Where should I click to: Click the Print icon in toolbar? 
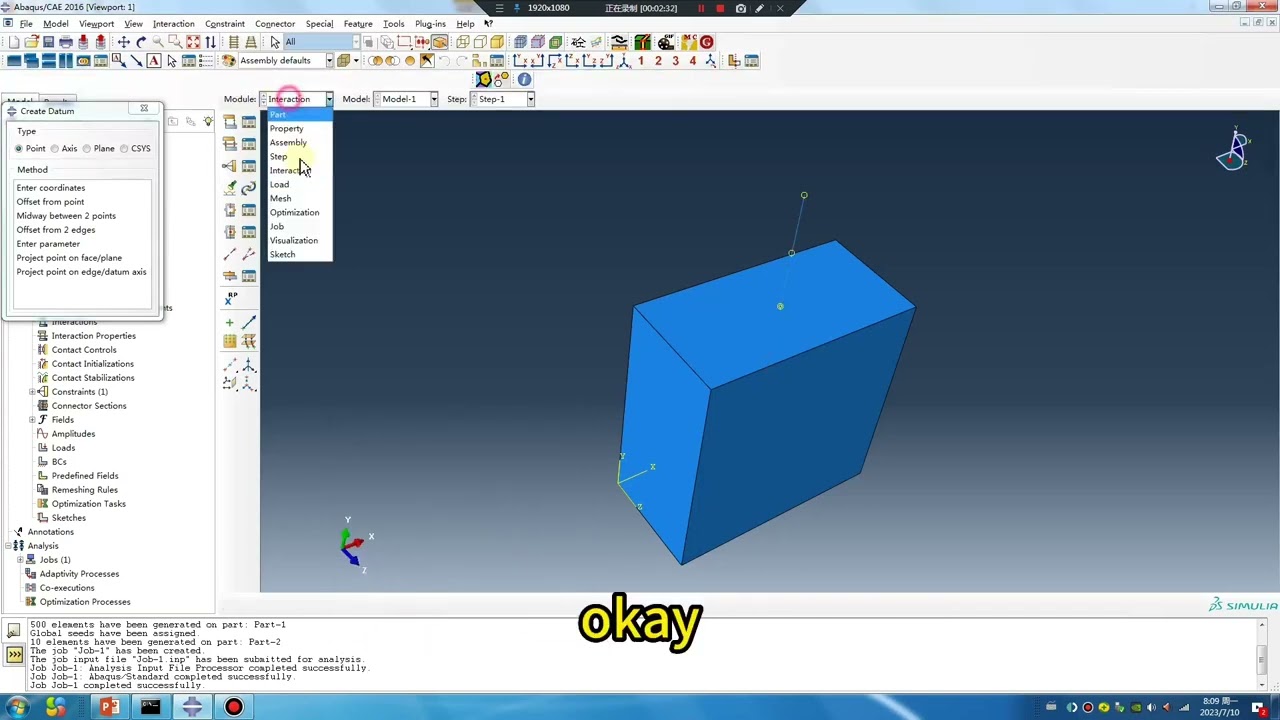66,42
